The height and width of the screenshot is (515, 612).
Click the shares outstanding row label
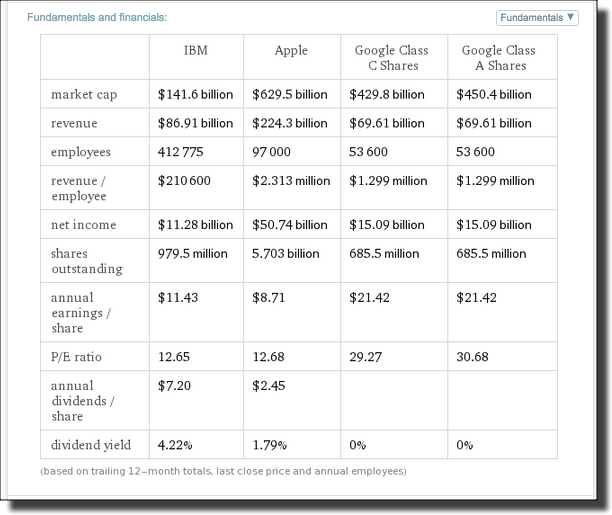click(87, 261)
